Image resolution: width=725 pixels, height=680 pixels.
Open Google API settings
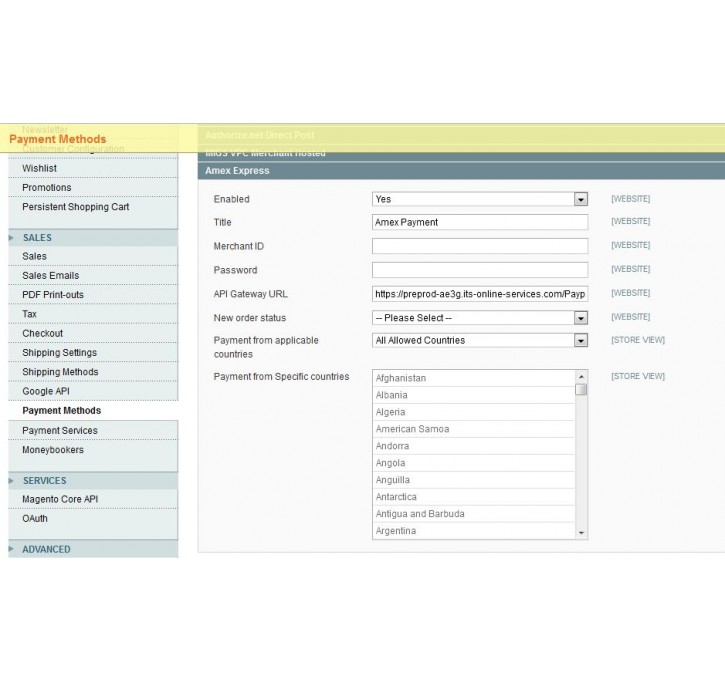(92, 392)
